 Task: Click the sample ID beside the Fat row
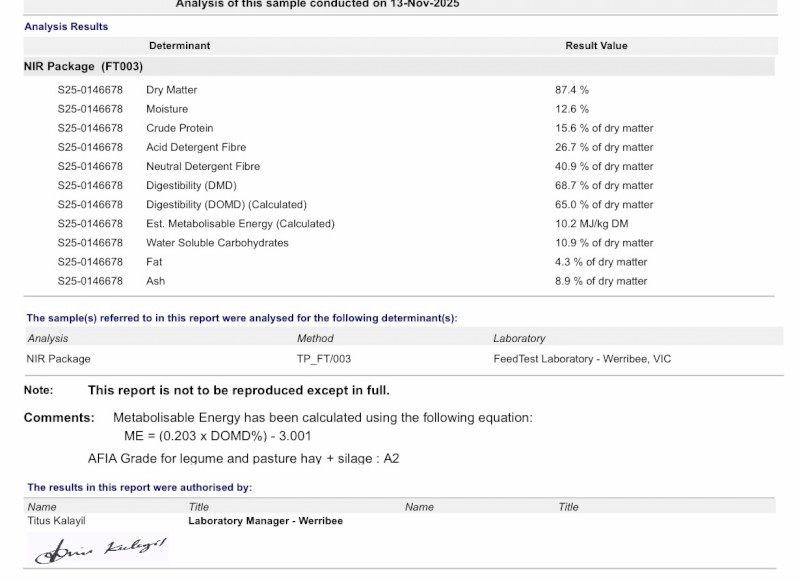pos(90,262)
